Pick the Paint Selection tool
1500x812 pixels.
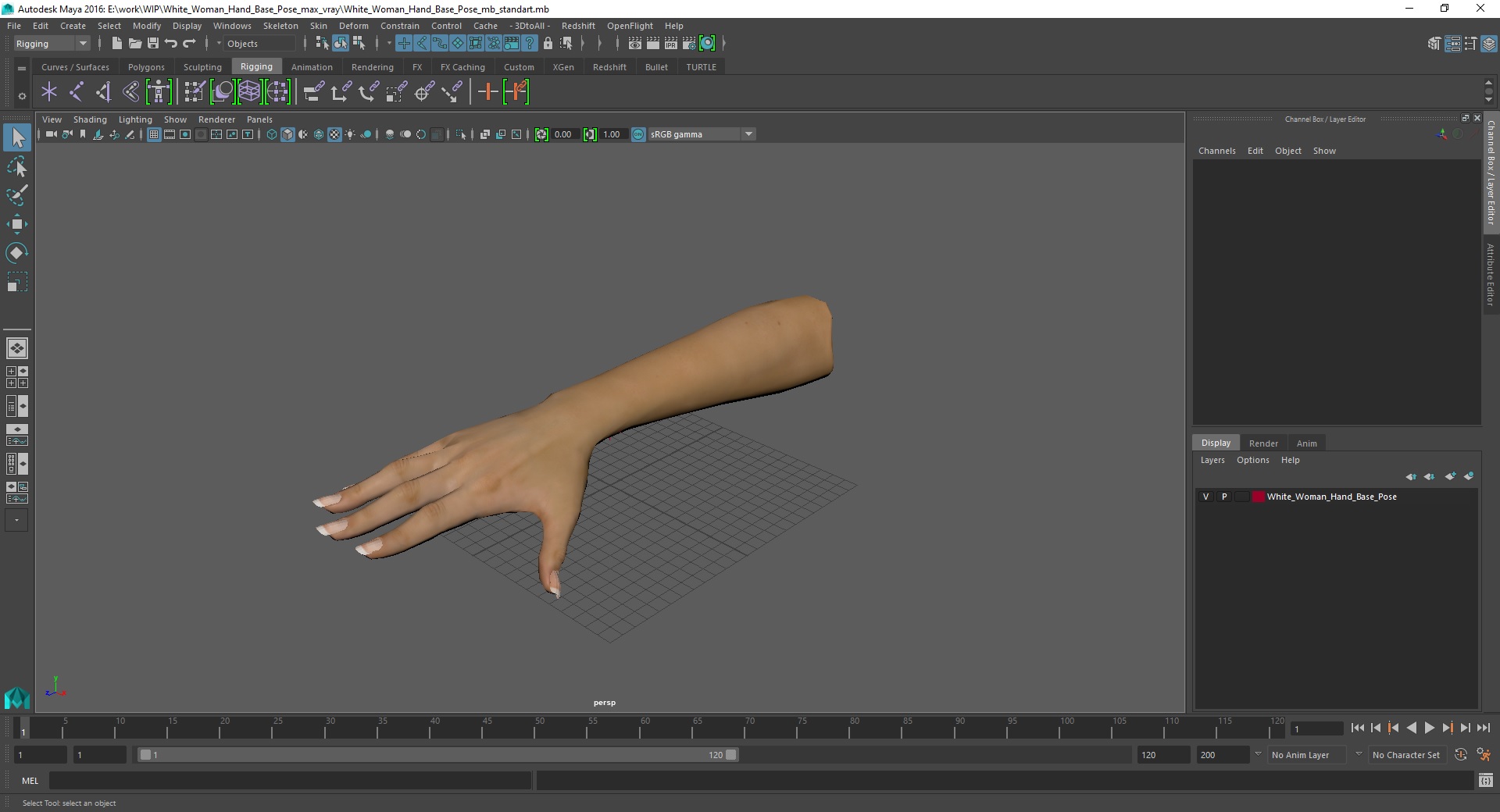(17, 195)
